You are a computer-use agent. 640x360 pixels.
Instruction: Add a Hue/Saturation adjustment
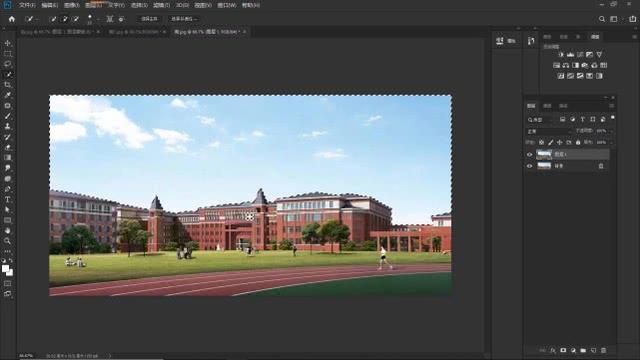click(556, 65)
